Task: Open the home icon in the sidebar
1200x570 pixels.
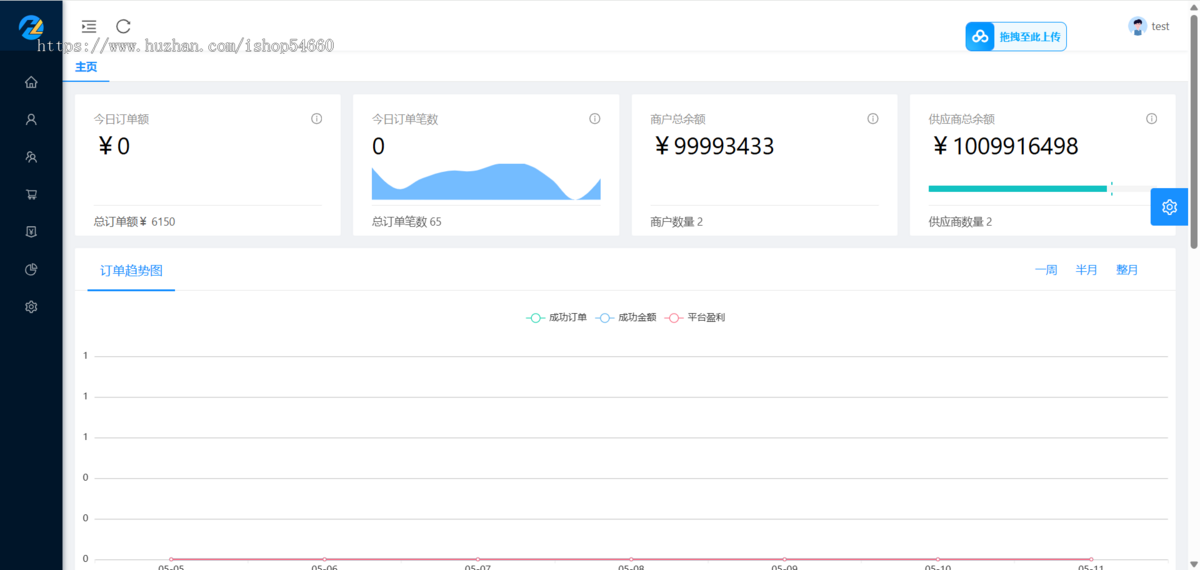Action: coord(31,82)
